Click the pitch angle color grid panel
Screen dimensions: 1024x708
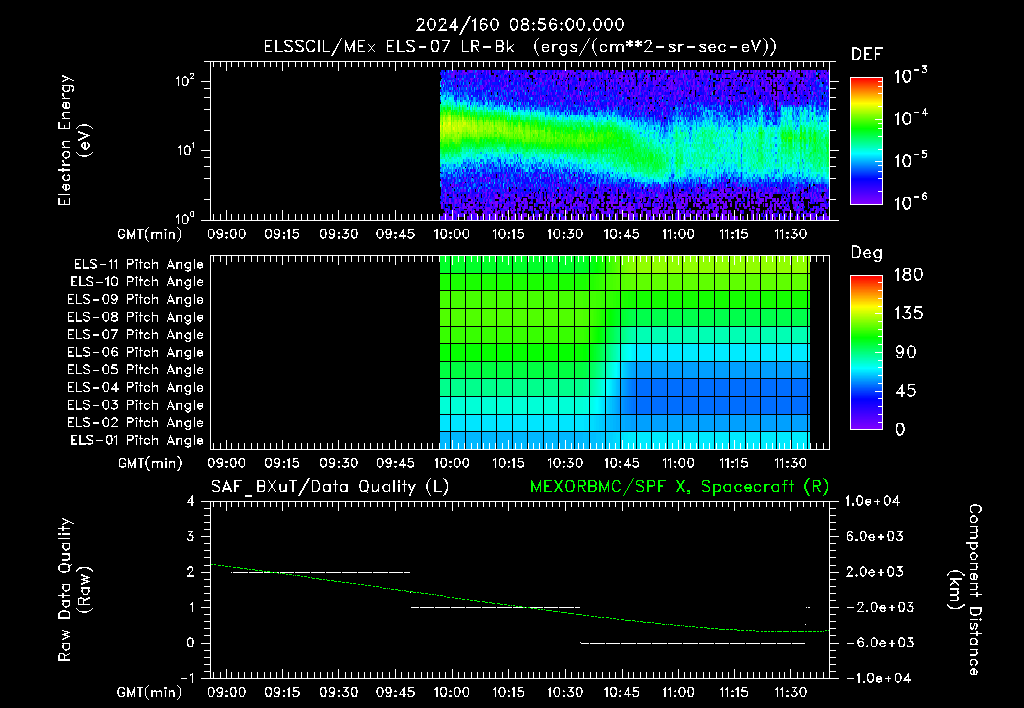pos(625,353)
